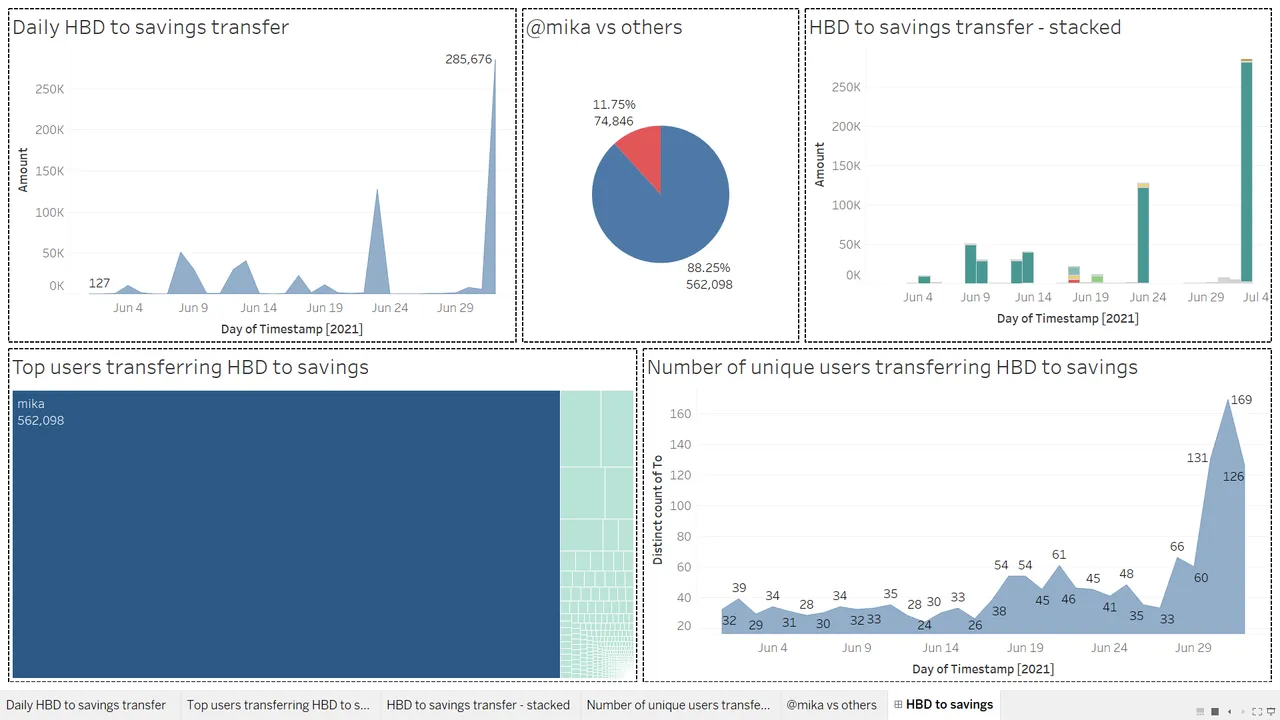Start presentation mode with the monitor icon
1280x720 pixels.
click(x=1271, y=712)
